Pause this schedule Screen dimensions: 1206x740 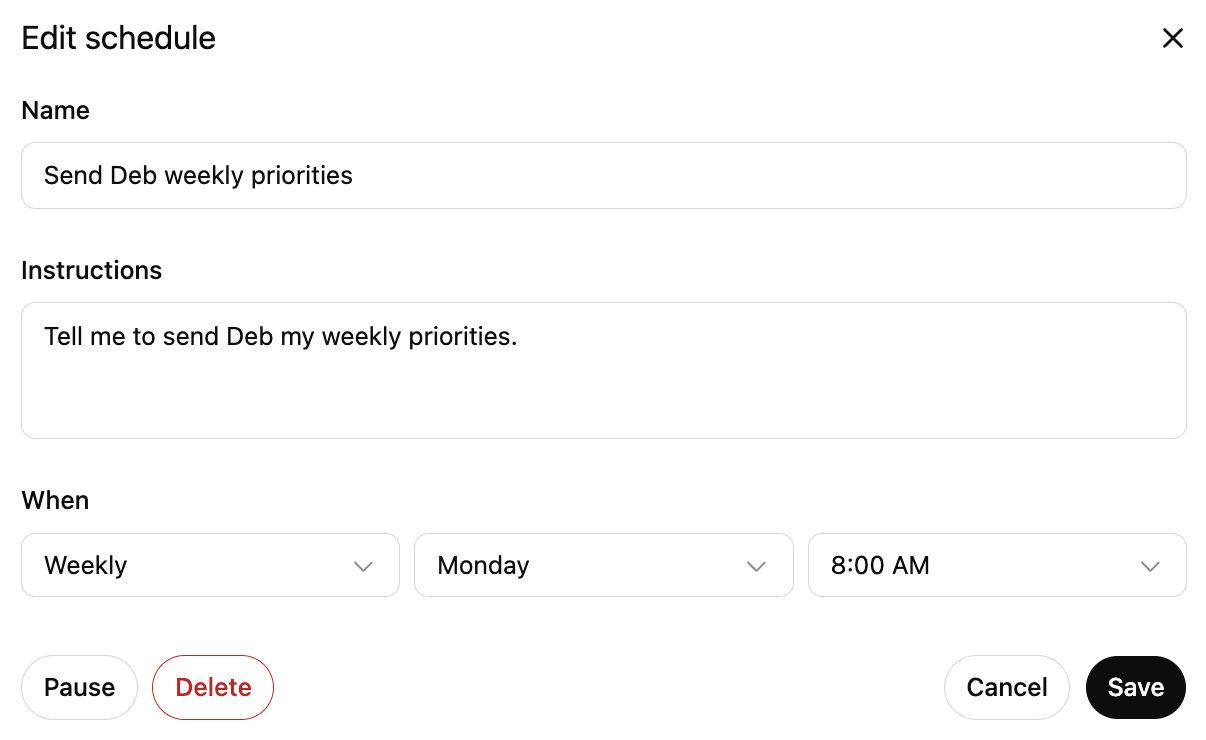point(79,687)
